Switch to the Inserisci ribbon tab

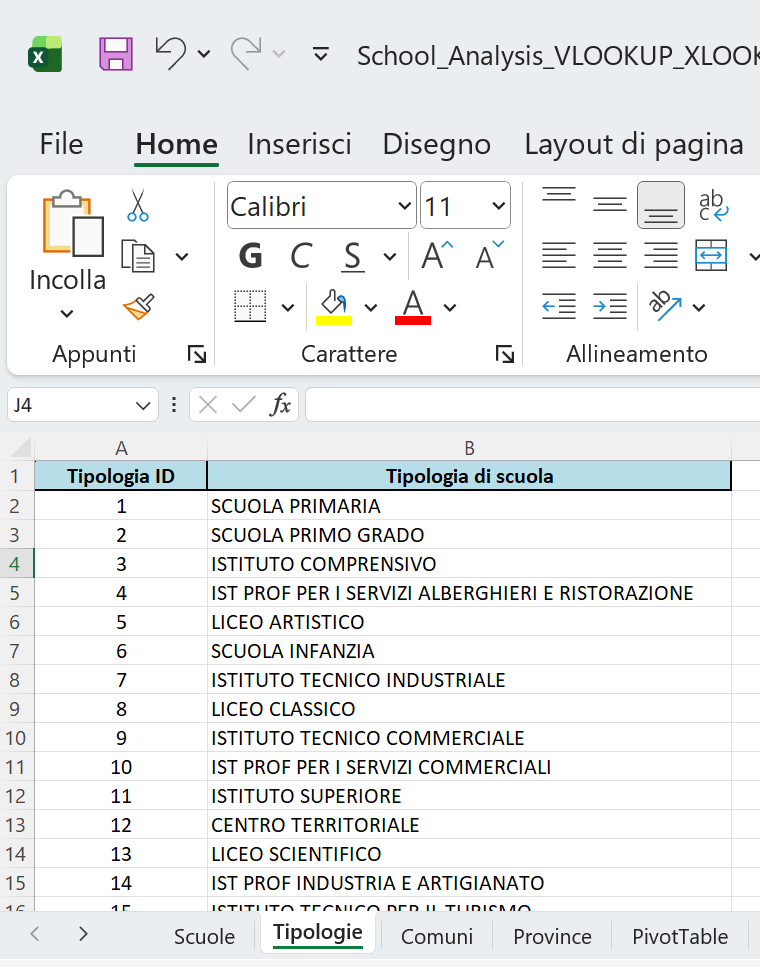tap(298, 144)
